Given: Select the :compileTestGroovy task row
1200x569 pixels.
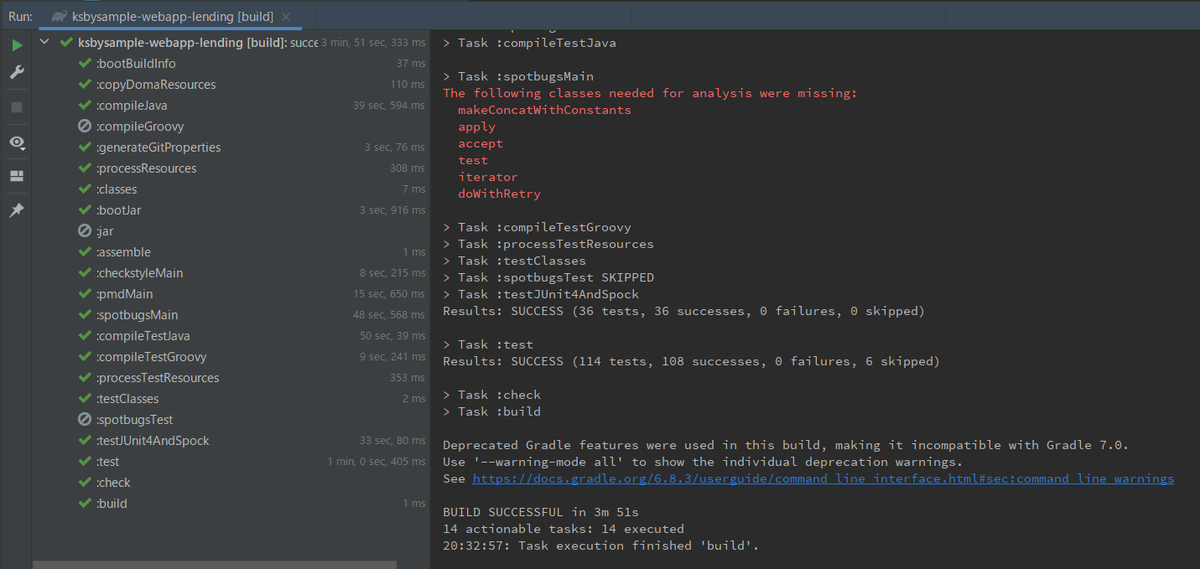Looking at the screenshot, I should (x=233, y=357).
